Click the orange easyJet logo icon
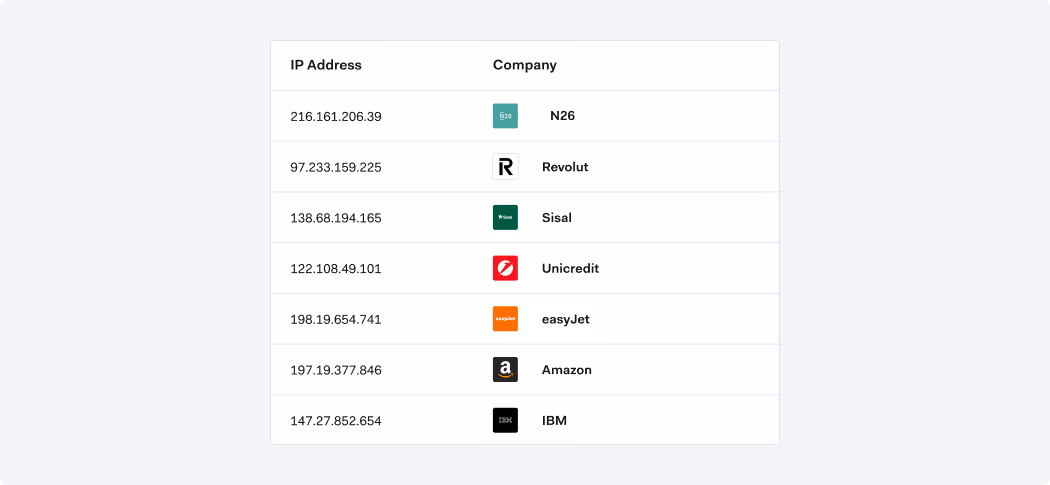This screenshot has width=1050, height=485. (x=505, y=319)
